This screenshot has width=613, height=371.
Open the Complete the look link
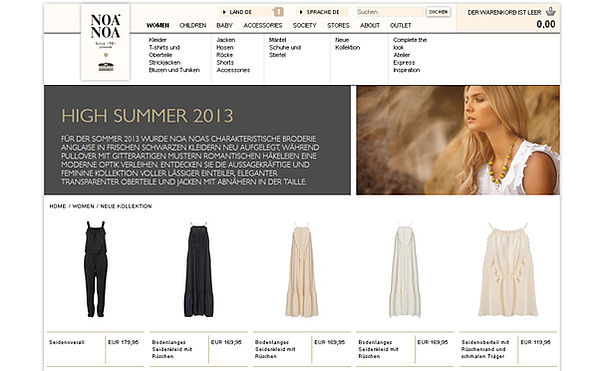(410, 44)
